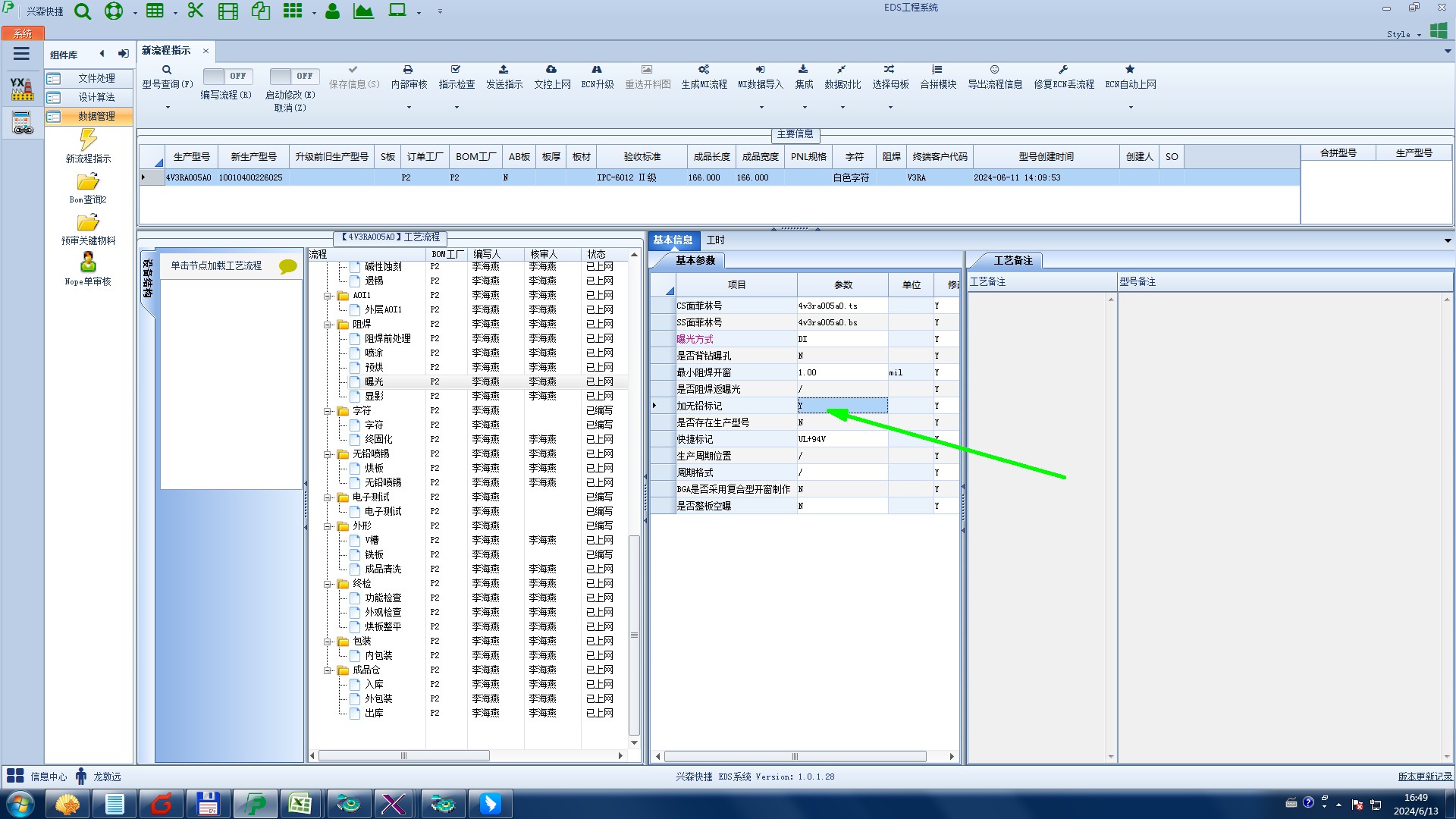Switch to the 工时 tab
This screenshot has height=819, width=1456.
pos(715,240)
